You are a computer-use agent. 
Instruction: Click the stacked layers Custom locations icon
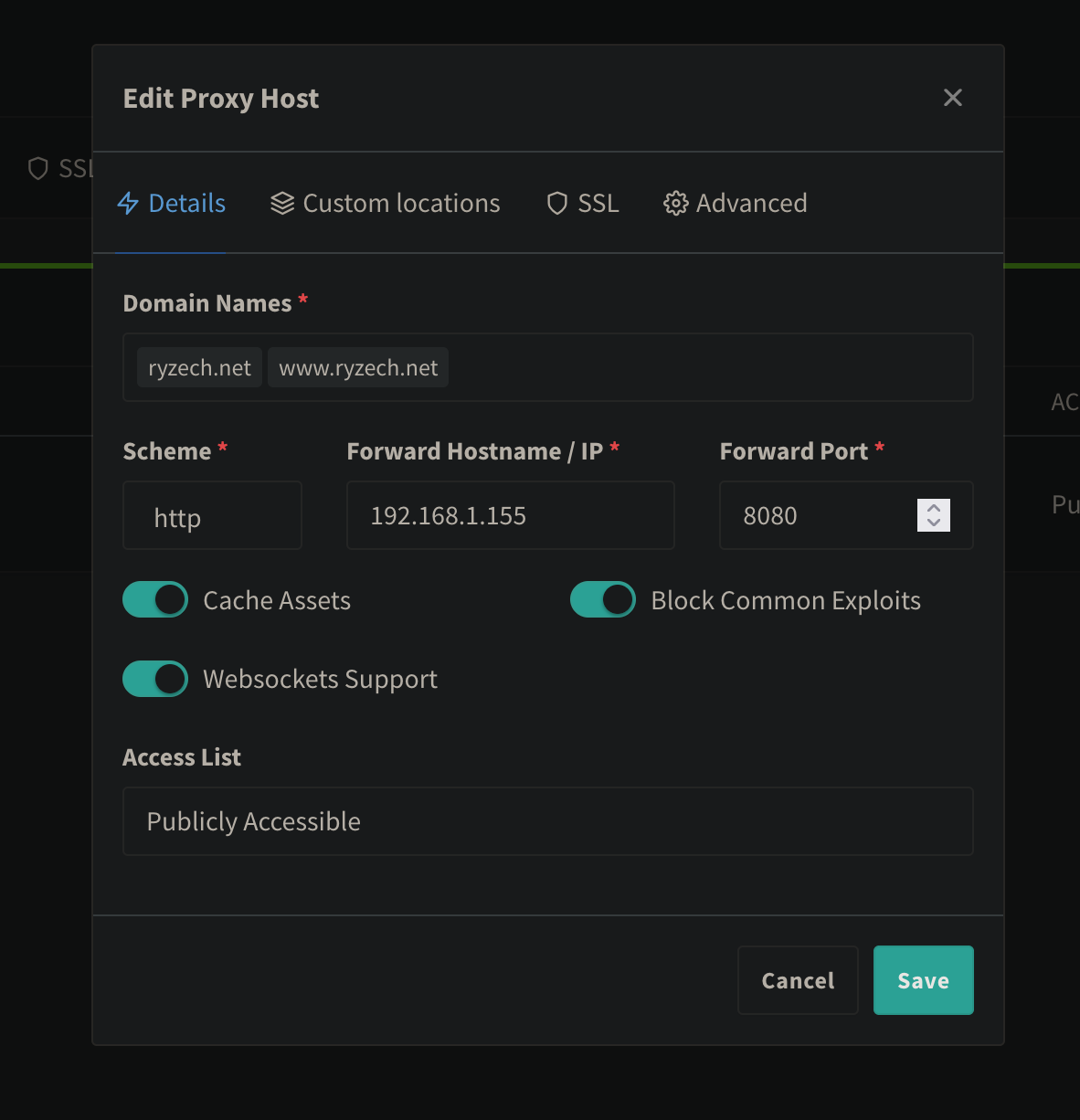pyautogui.click(x=282, y=203)
